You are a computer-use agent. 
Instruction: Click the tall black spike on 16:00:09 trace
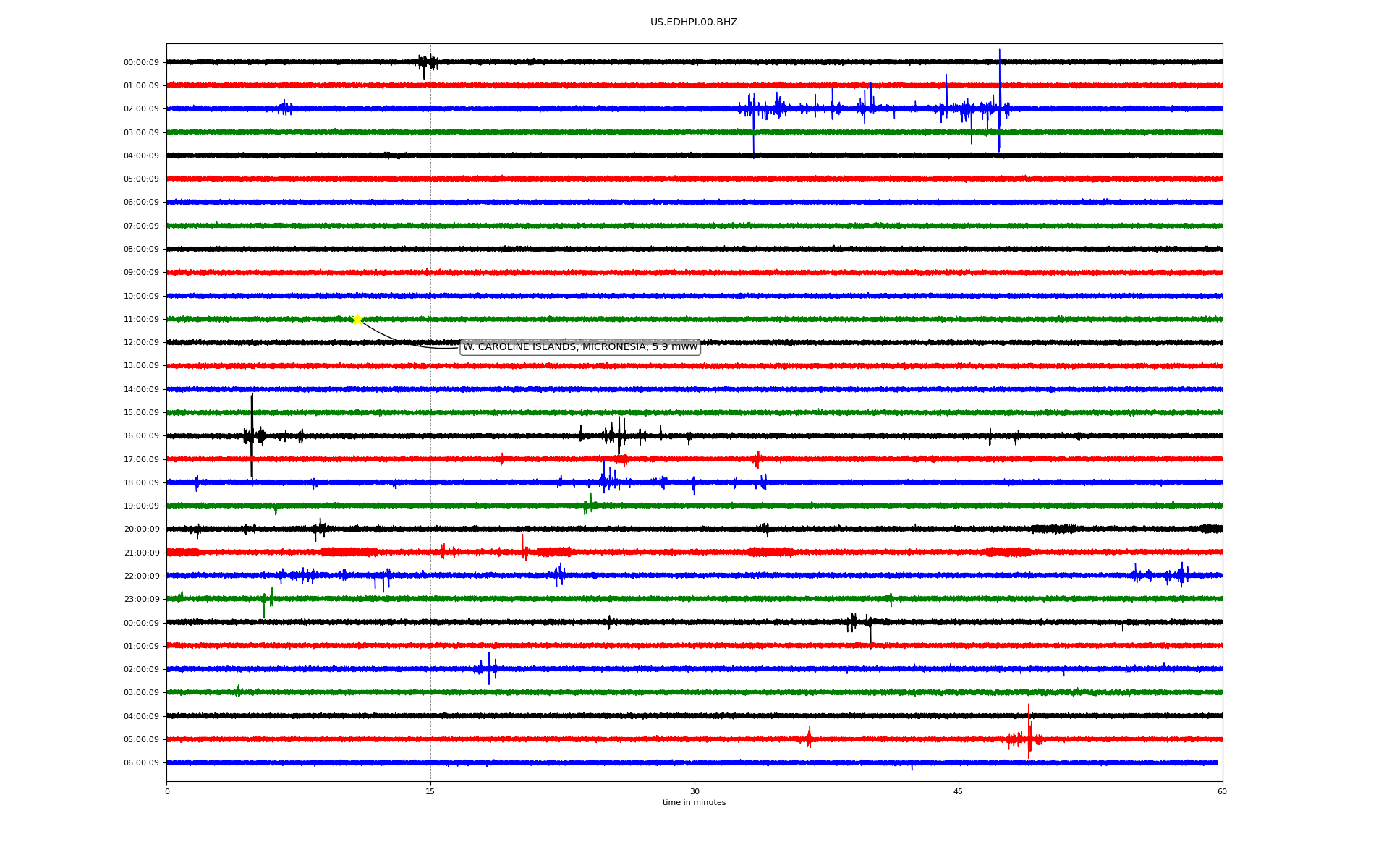pyautogui.click(x=252, y=434)
